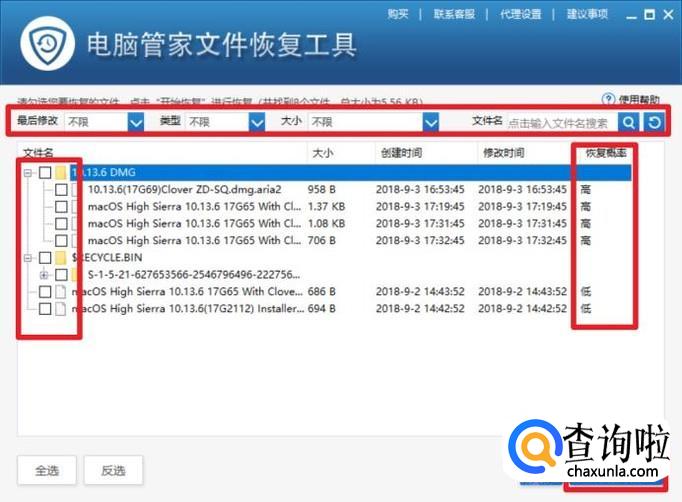This screenshot has width=682, height=502.
Task: Minimize the file recovery tool window
Action: coord(631,17)
